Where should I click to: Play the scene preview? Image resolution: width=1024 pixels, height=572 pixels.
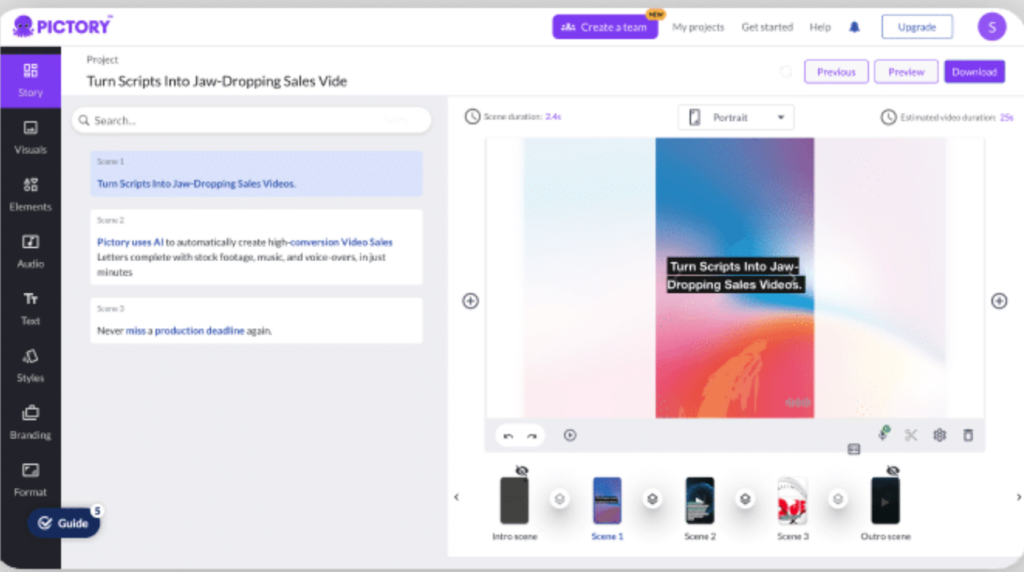point(570,435)
